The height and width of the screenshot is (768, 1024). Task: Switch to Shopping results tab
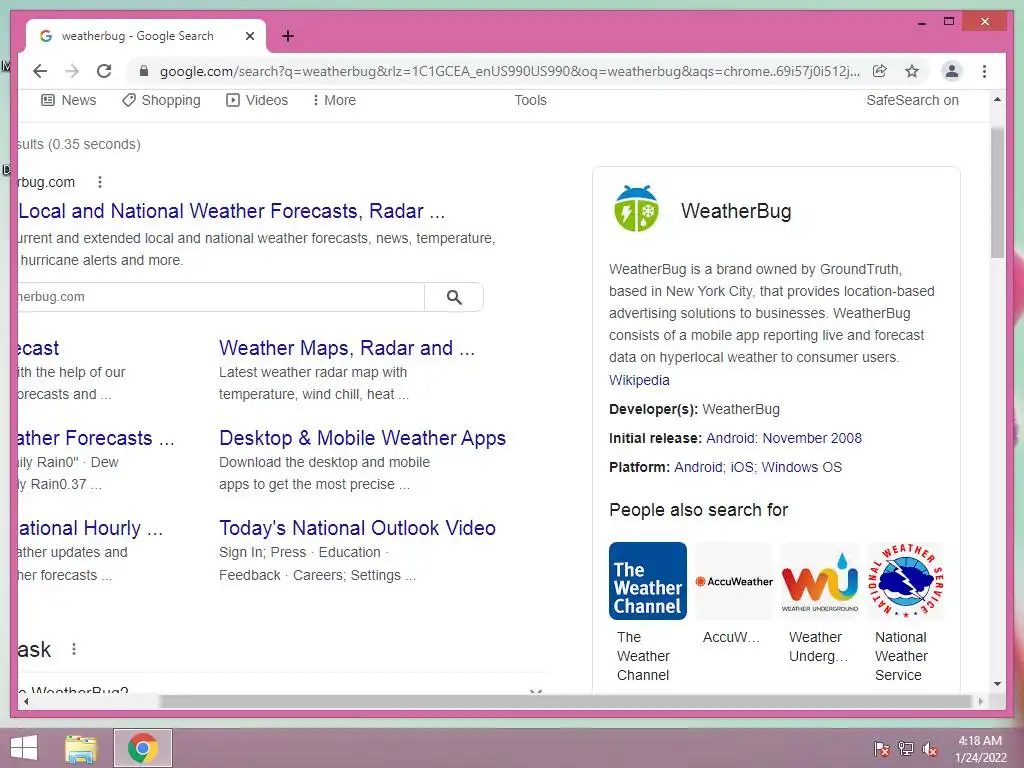[161, 101]
